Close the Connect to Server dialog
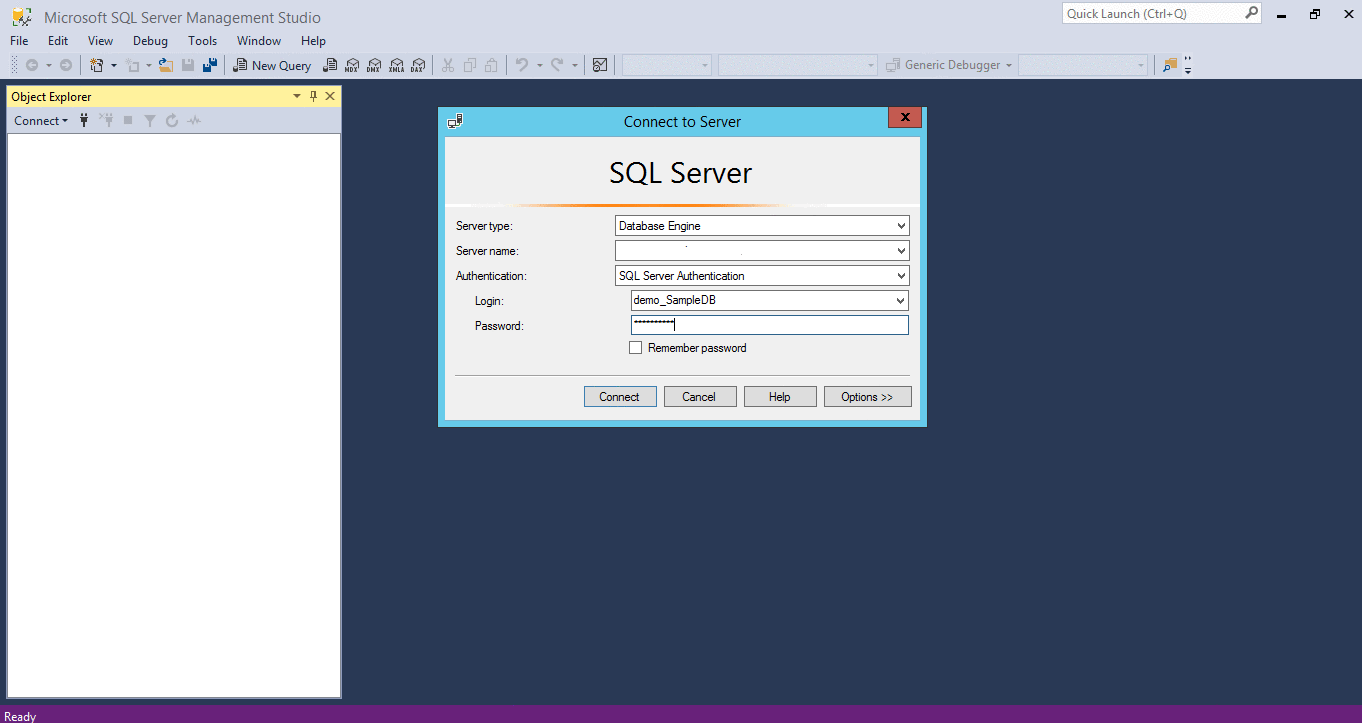Image resolution: width=1362 pixels, height=723 pixels. pos(904,117)
